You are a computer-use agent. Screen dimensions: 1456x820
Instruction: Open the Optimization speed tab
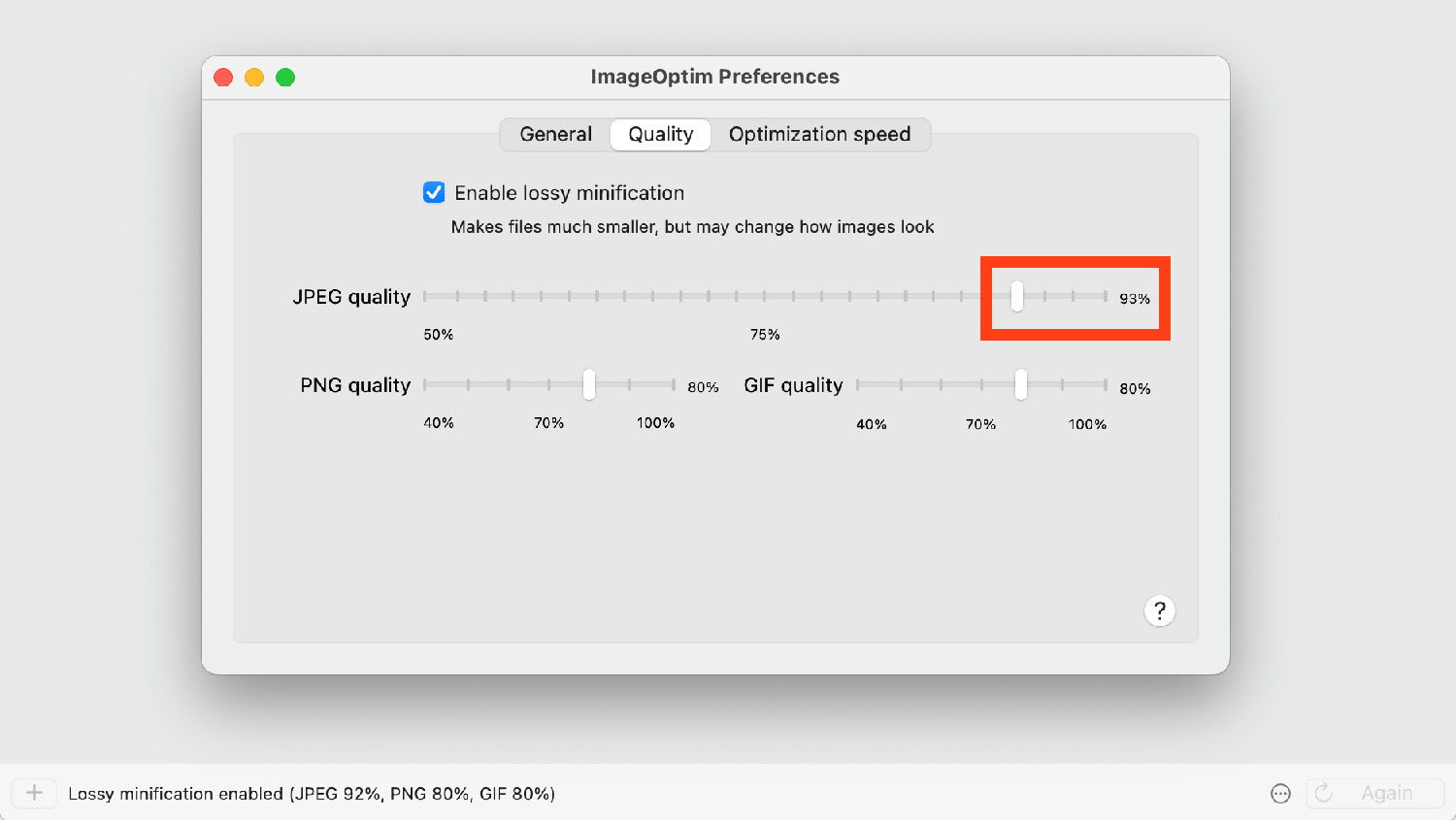[x=819, y=135]
